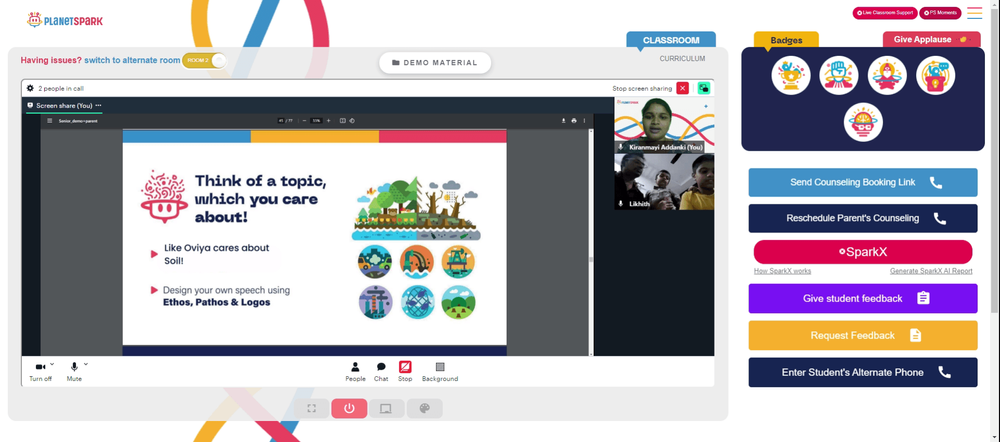Open the People panel
The width and height of the screenshot is (1000, 442).
(355, 371)
